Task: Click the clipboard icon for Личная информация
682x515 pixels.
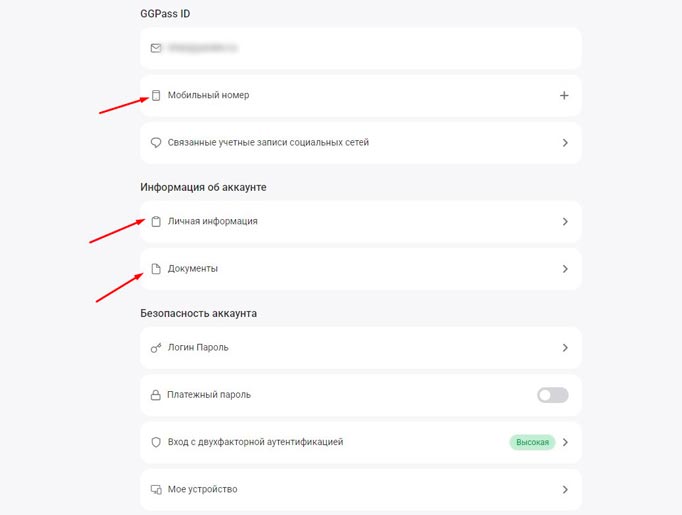Action: [x=156, y=221]
